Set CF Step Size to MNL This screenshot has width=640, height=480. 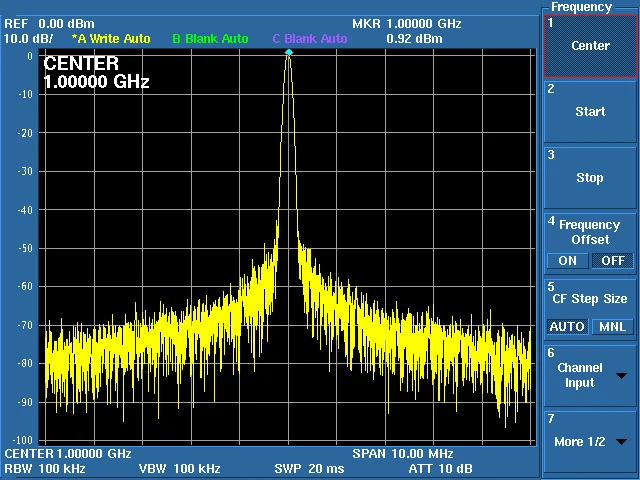[613, 327]
